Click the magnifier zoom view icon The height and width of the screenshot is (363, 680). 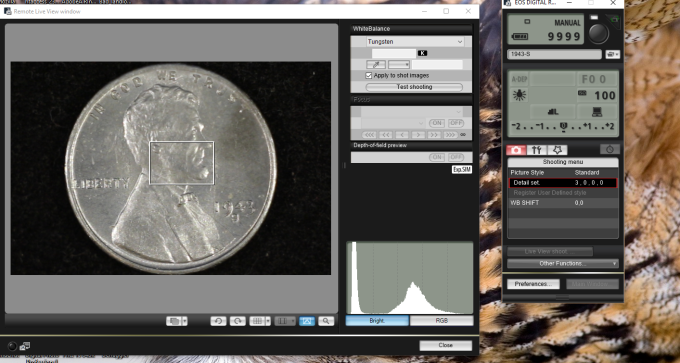click(326, 321)
